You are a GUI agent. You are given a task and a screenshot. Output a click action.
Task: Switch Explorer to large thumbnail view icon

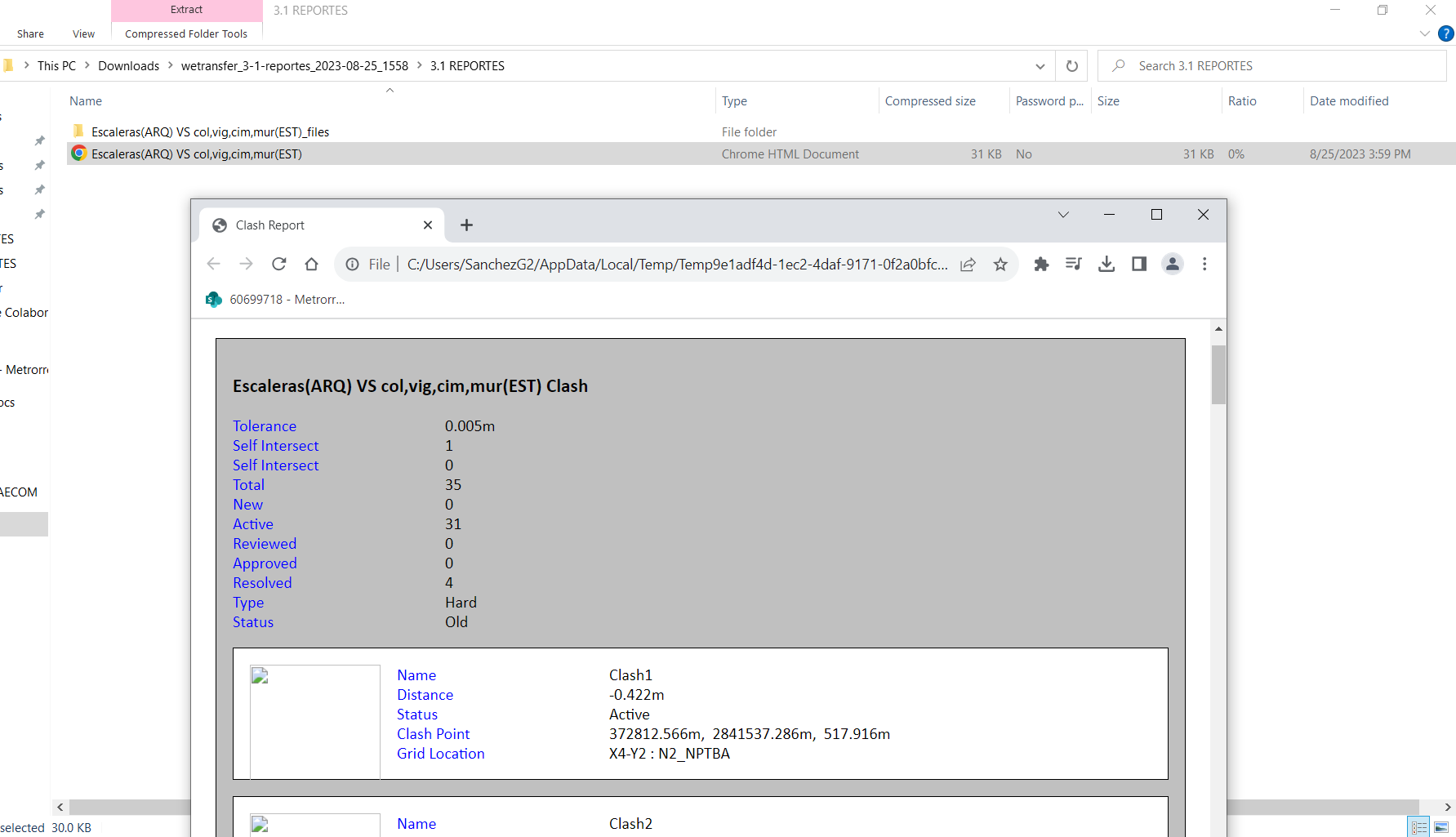(x=1441, y=827)
